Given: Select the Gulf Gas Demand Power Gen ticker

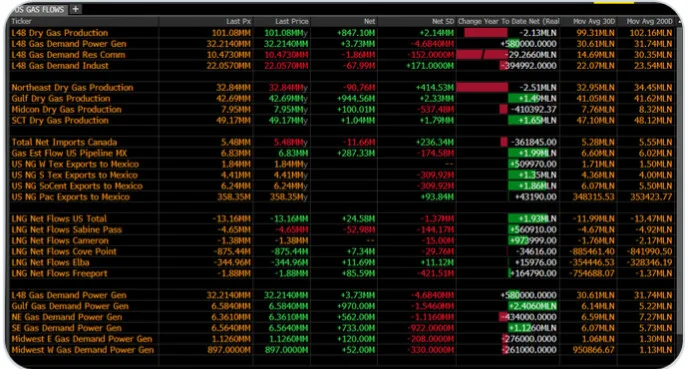Looking at the screenshot, I should pos(70,306).
